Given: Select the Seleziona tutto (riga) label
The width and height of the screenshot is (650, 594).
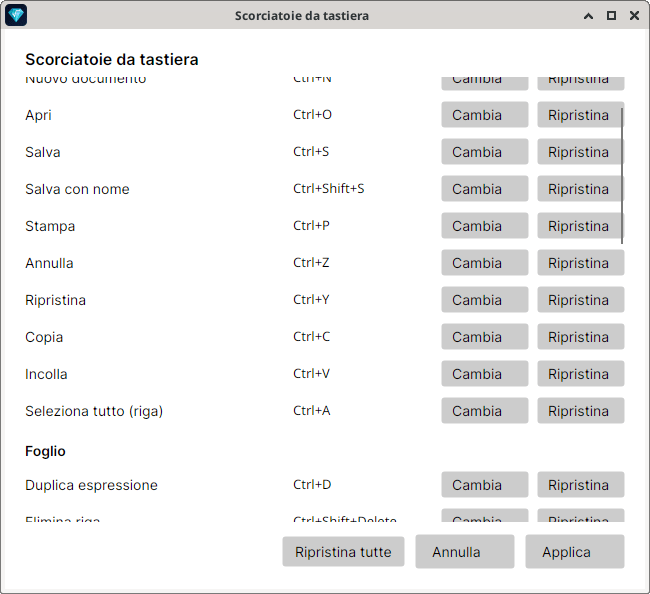Looking at the screenshot, I should tap(94, 411).
